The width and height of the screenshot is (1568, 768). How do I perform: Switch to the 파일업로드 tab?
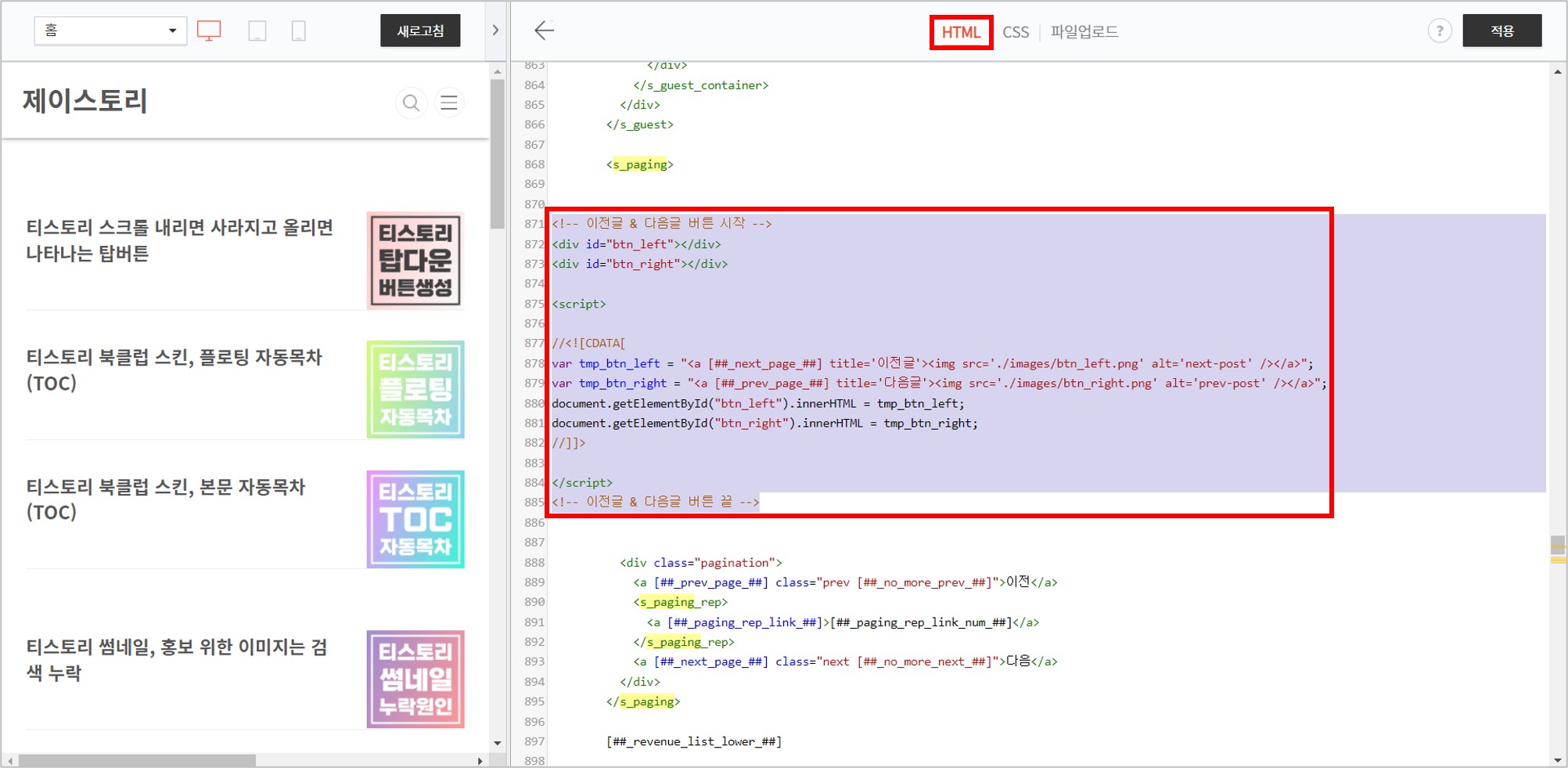point(1084,32)
